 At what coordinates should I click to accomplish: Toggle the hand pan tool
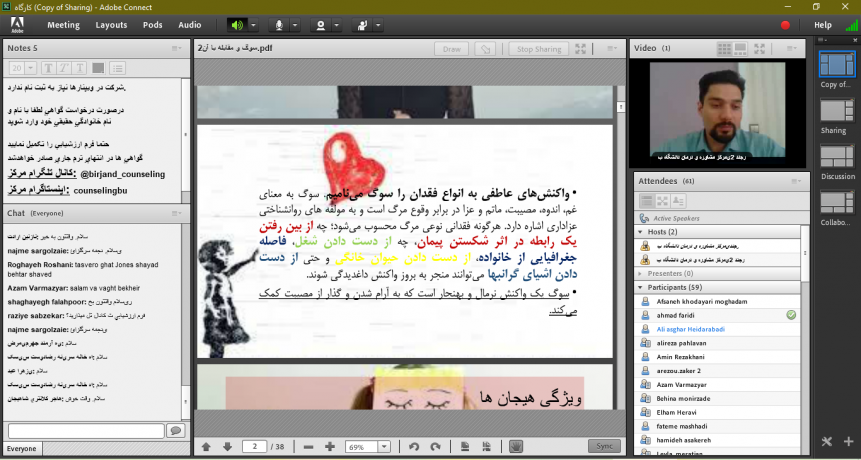pyautogui.click(x=515, y=447)
